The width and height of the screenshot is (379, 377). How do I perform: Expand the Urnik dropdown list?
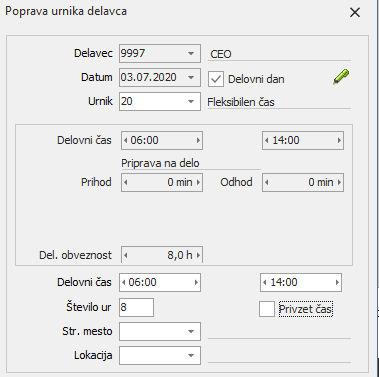191,101
